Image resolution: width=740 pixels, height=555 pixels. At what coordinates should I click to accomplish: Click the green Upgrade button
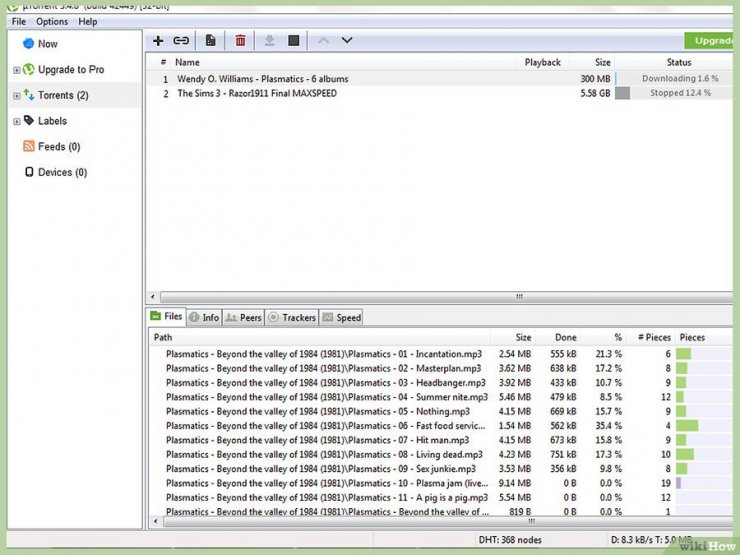(x=708, y=41)
